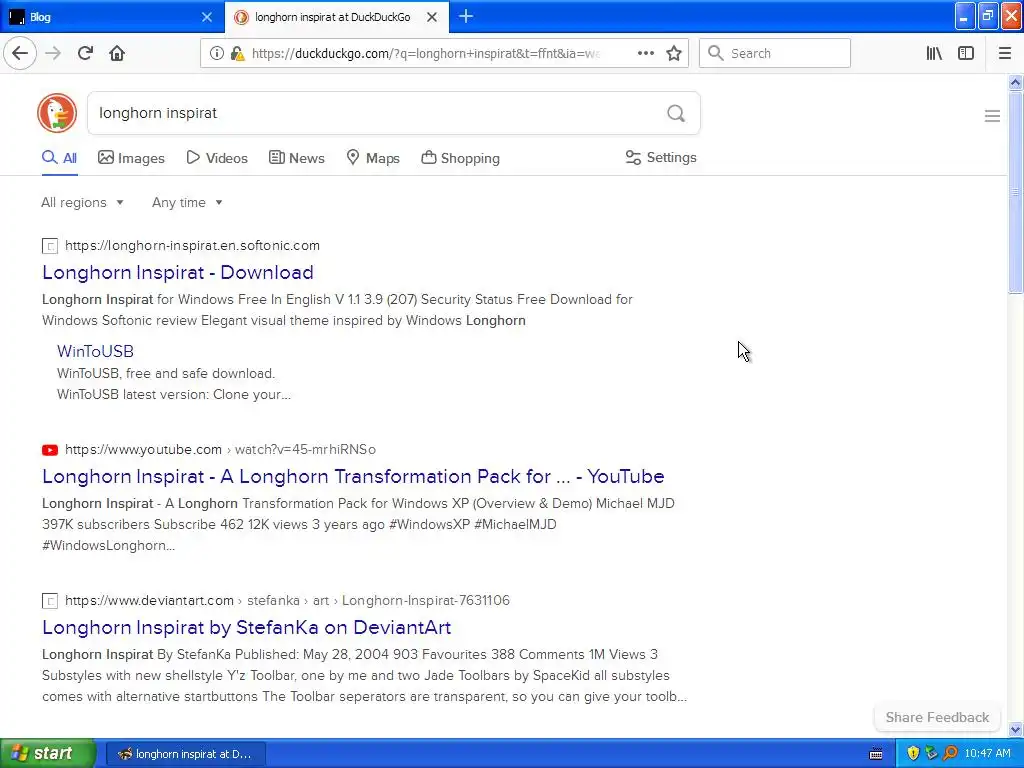Bookmark this page with the star

coord(674,53)
